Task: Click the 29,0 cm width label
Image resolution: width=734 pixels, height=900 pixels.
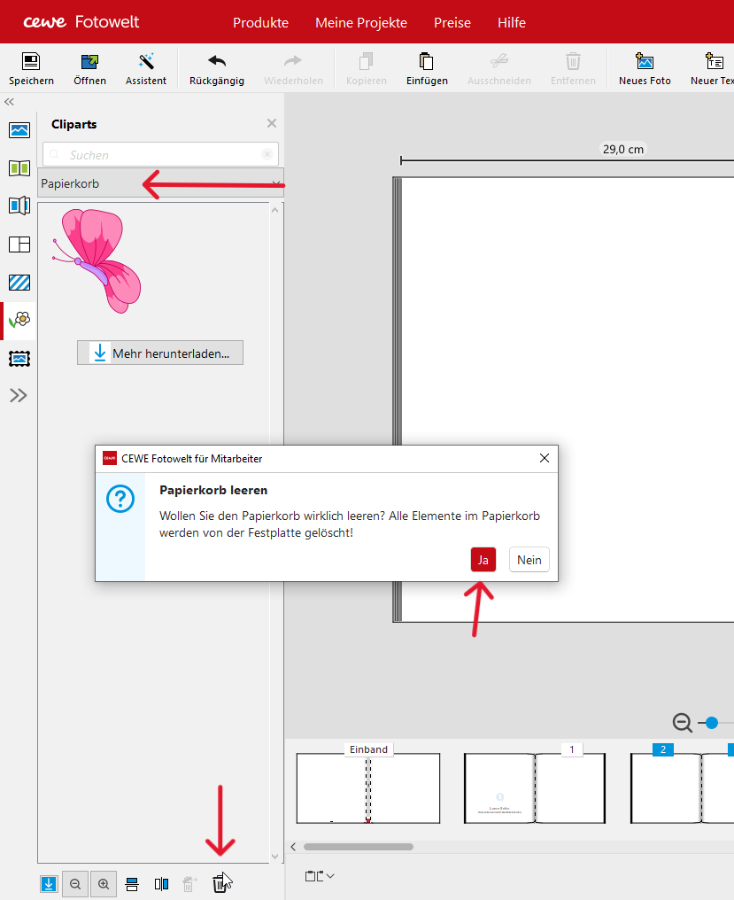Action: (x=623, y=149)
